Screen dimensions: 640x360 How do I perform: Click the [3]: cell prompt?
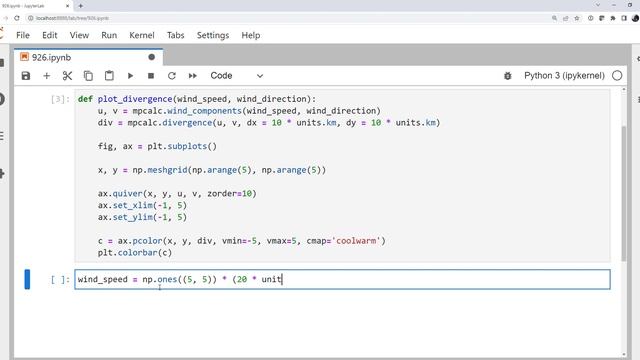(60, 99)
